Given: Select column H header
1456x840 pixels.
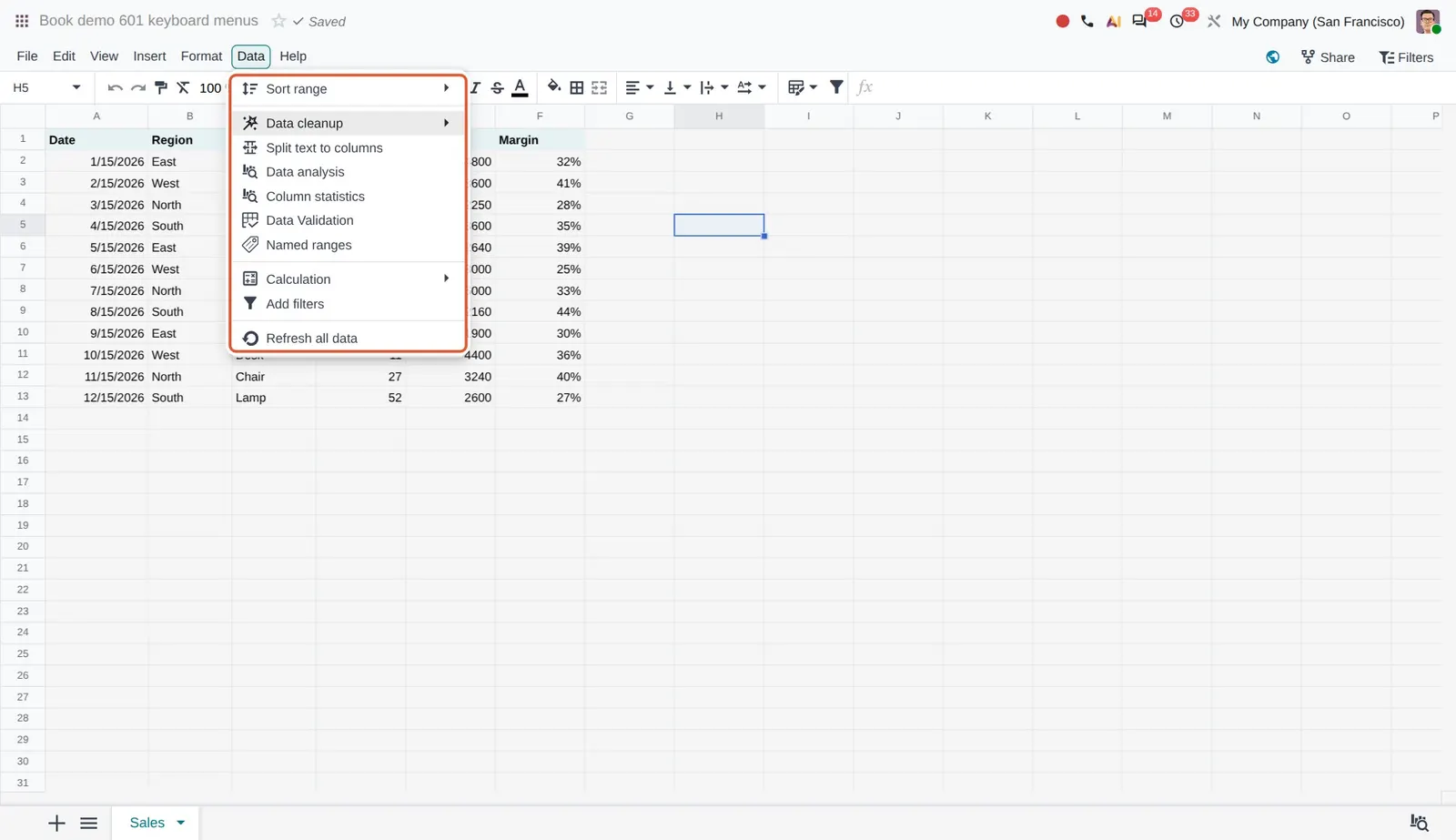Looking at the screenshot, I should (719, 116).
